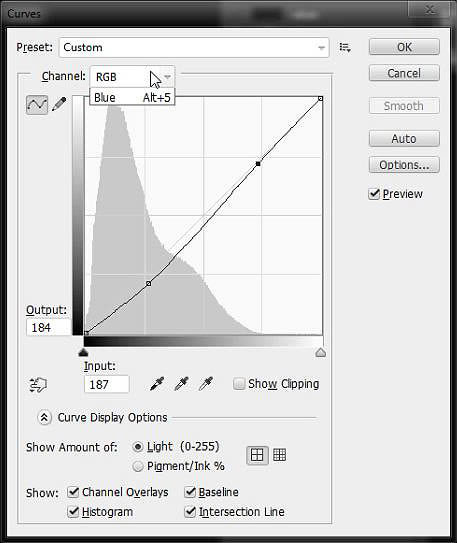Image resolution: width=457 pixels, height=543 pixels.
Task: Open the Options... dialog
Action: coord(404,165)
